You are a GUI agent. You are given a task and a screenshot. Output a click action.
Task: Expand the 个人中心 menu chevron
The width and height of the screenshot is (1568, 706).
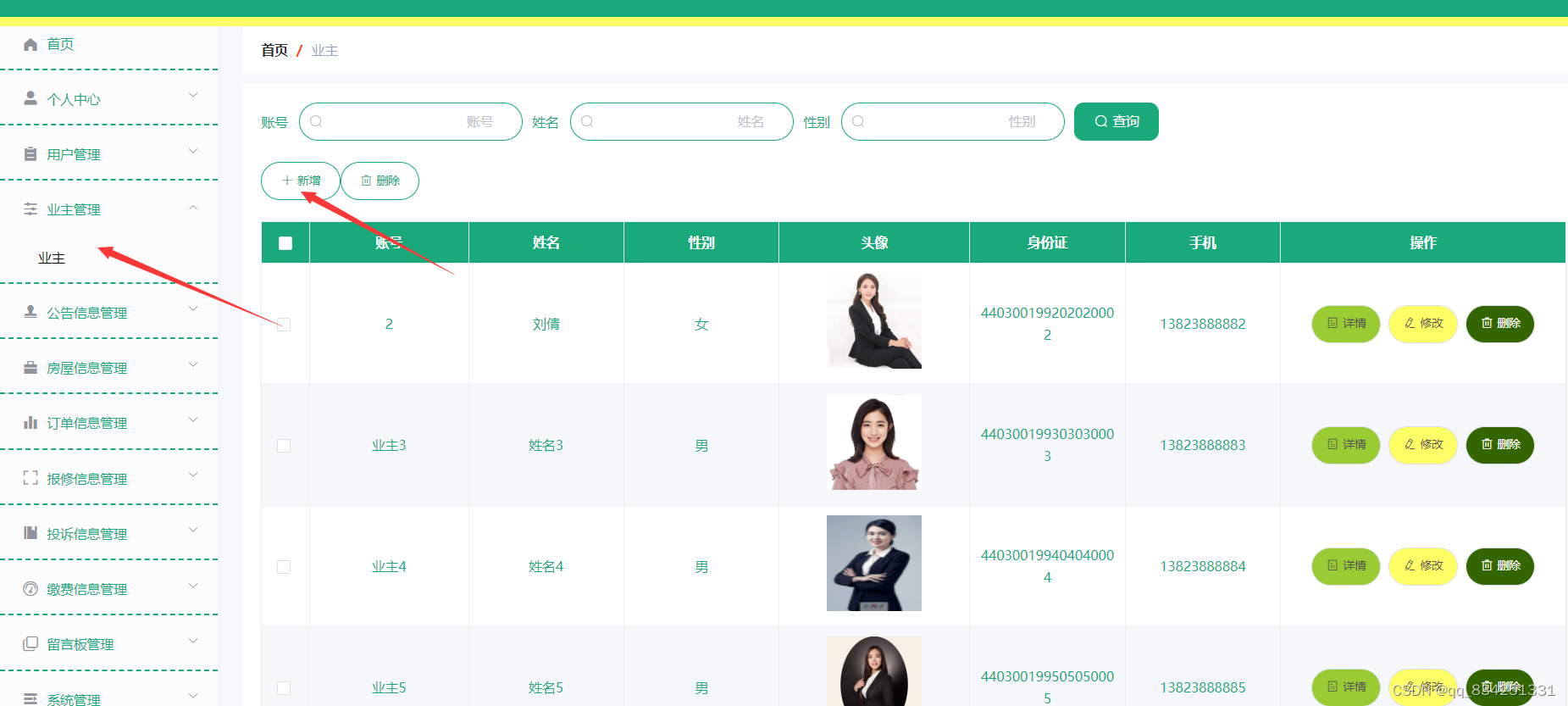pos(193,95)
